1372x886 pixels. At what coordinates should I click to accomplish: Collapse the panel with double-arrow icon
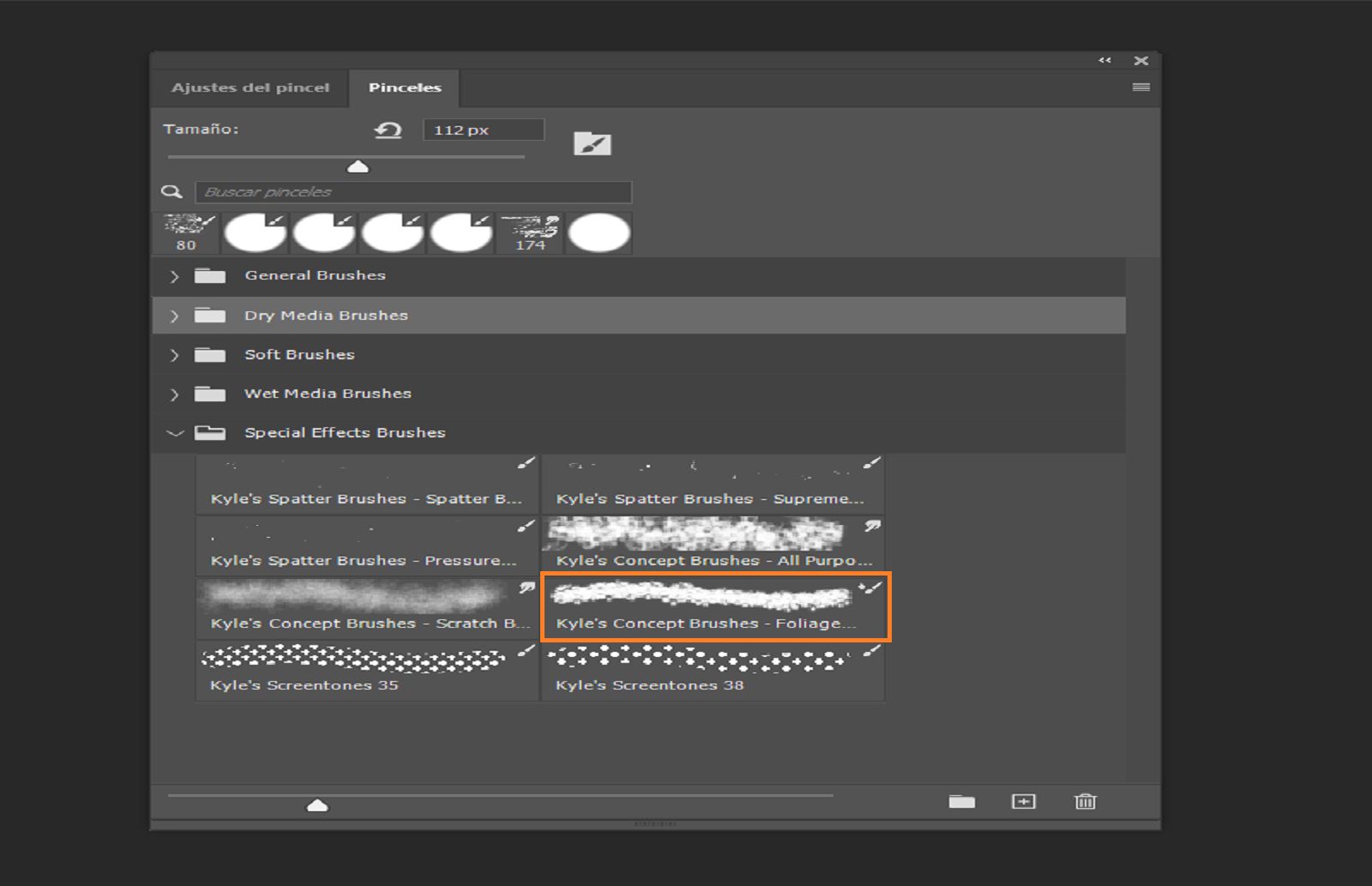(1104, 60)
